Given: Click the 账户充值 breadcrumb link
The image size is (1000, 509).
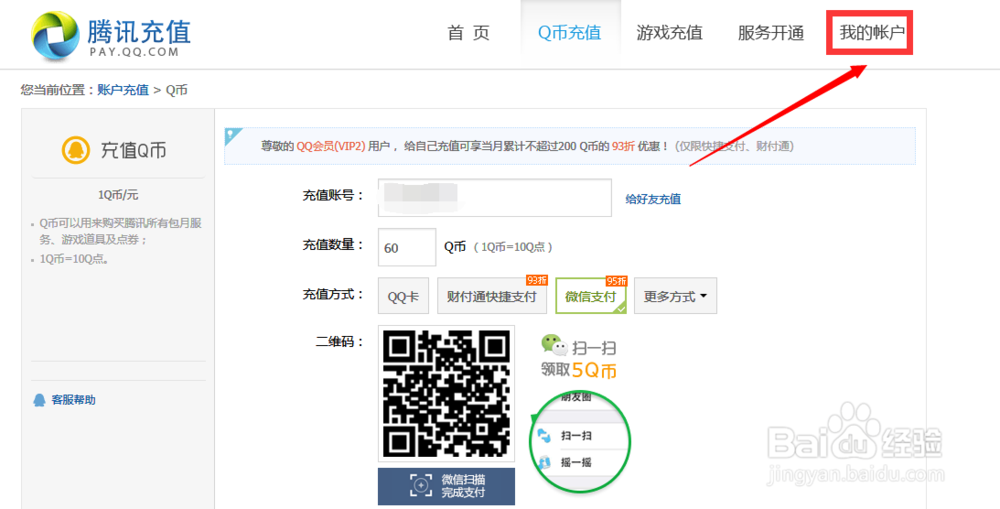Looking at the screenshot, I should point(123,90).
